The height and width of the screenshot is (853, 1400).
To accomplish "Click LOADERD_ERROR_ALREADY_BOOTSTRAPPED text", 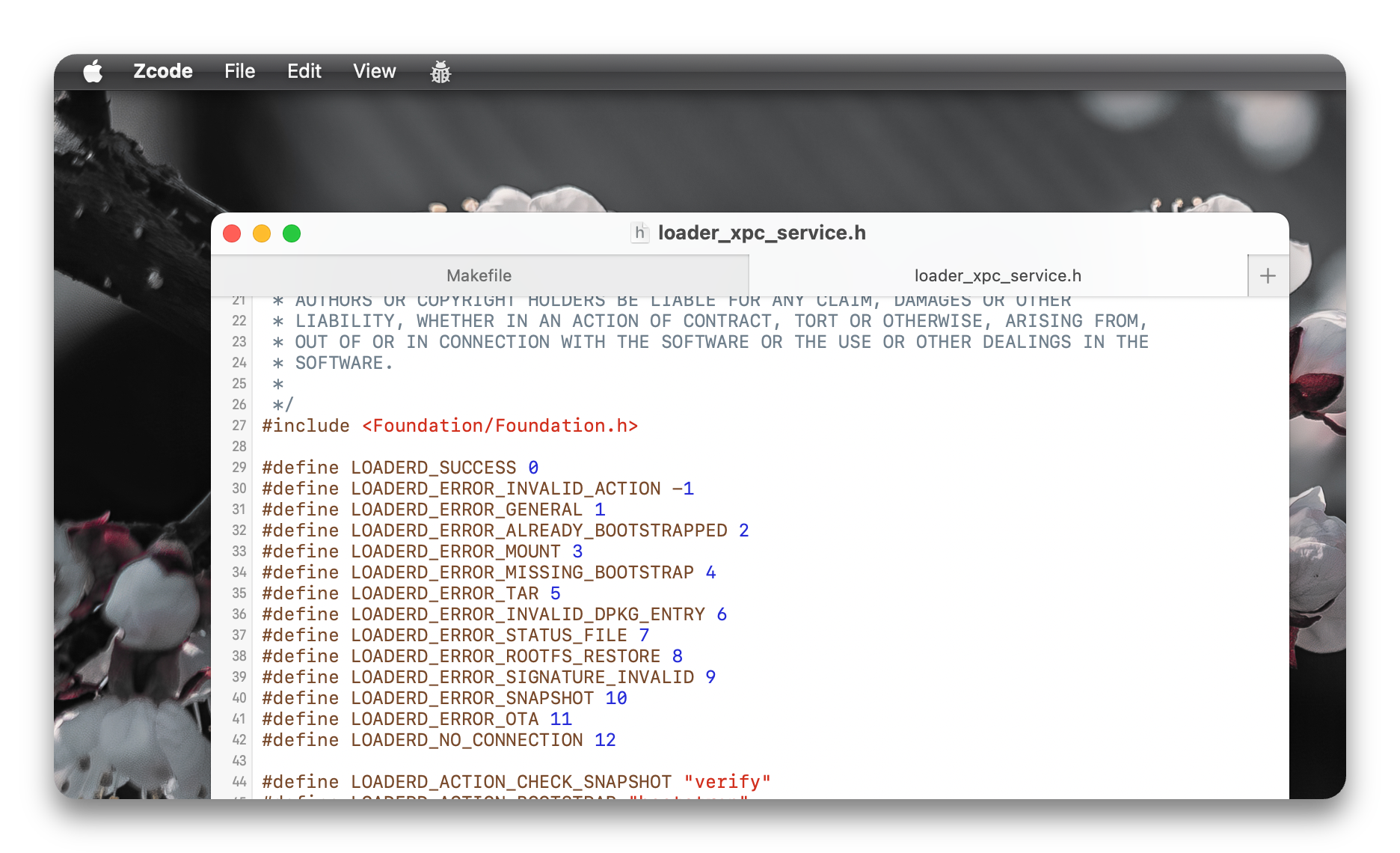I will pos(539,531).
